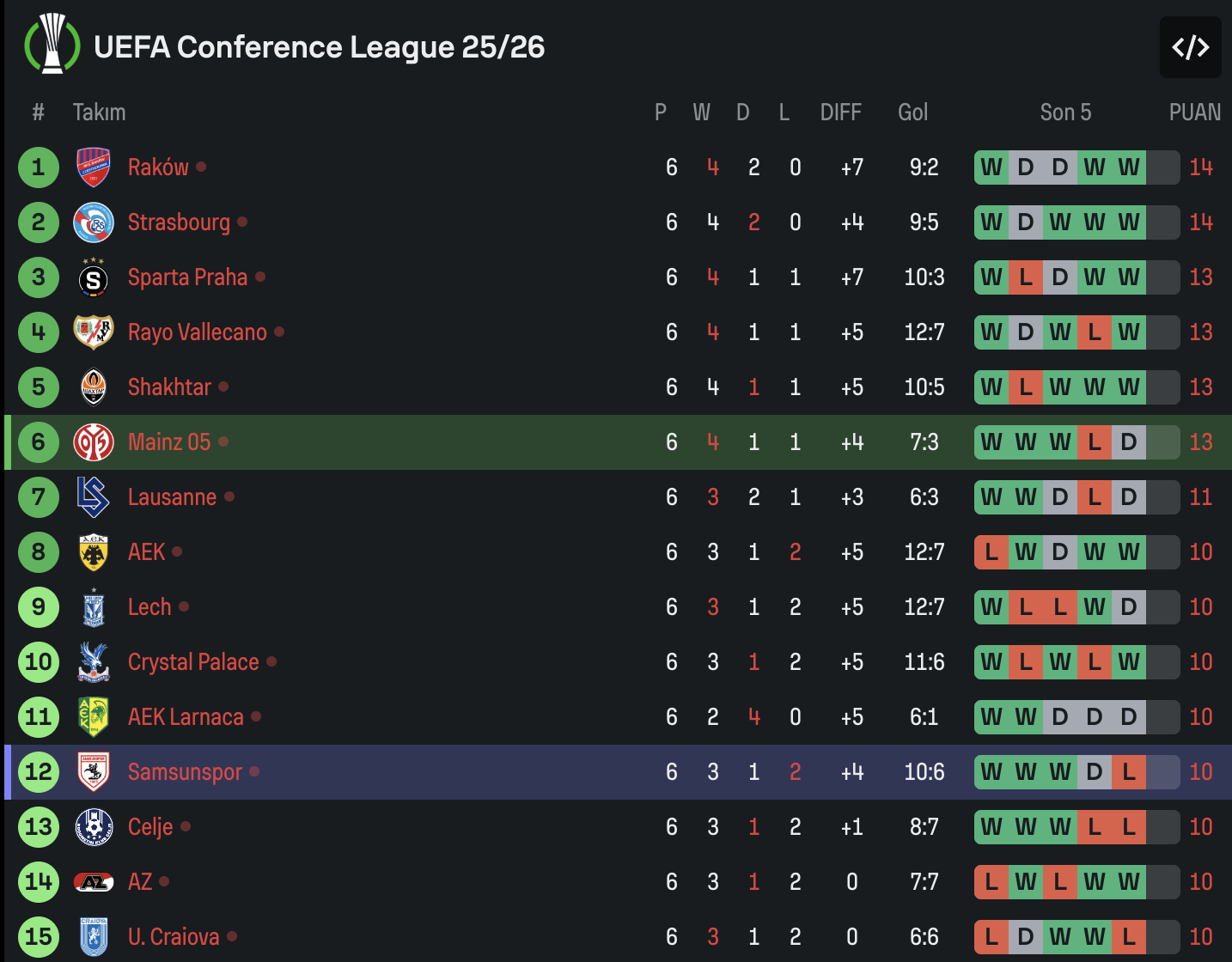Click the UEFA Conference League trophy logo
Viewport: 1232px width, 962px height.
click(52, 44)
